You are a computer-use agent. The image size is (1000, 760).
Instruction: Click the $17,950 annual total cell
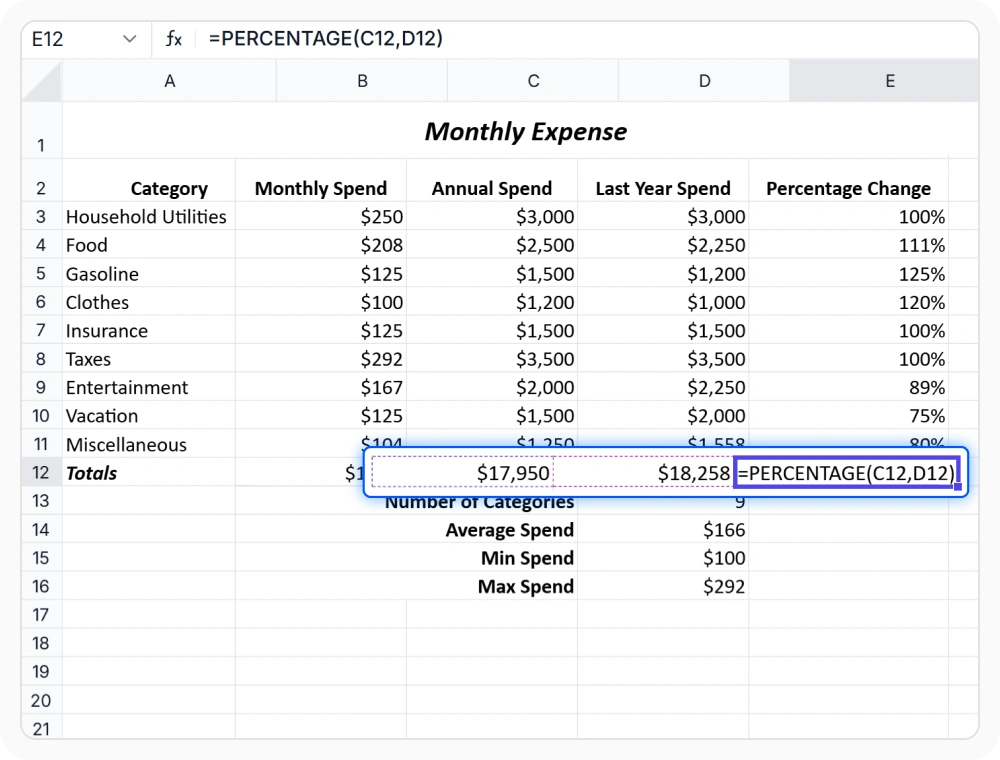(x=462, y=472)
